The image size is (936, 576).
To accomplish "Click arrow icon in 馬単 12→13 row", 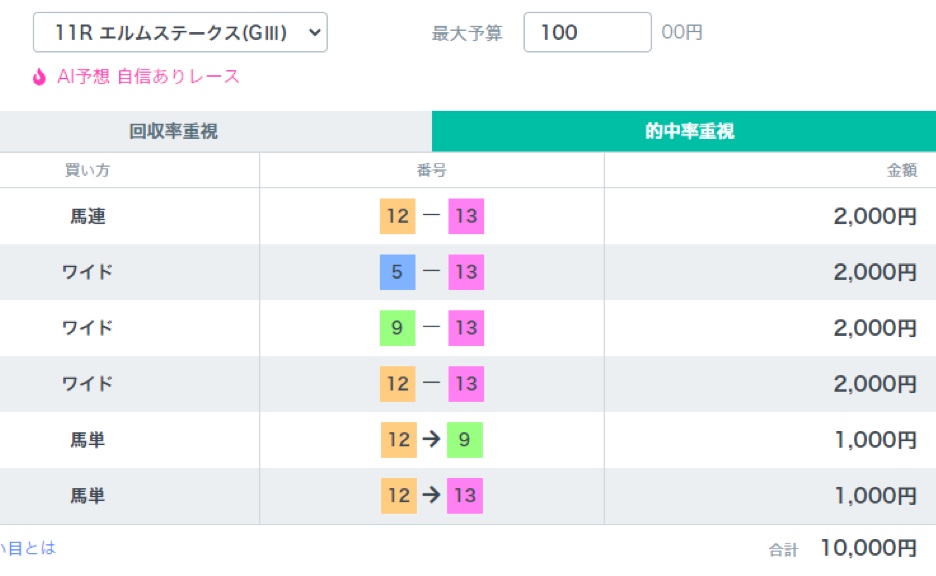I will pos(431,496).
